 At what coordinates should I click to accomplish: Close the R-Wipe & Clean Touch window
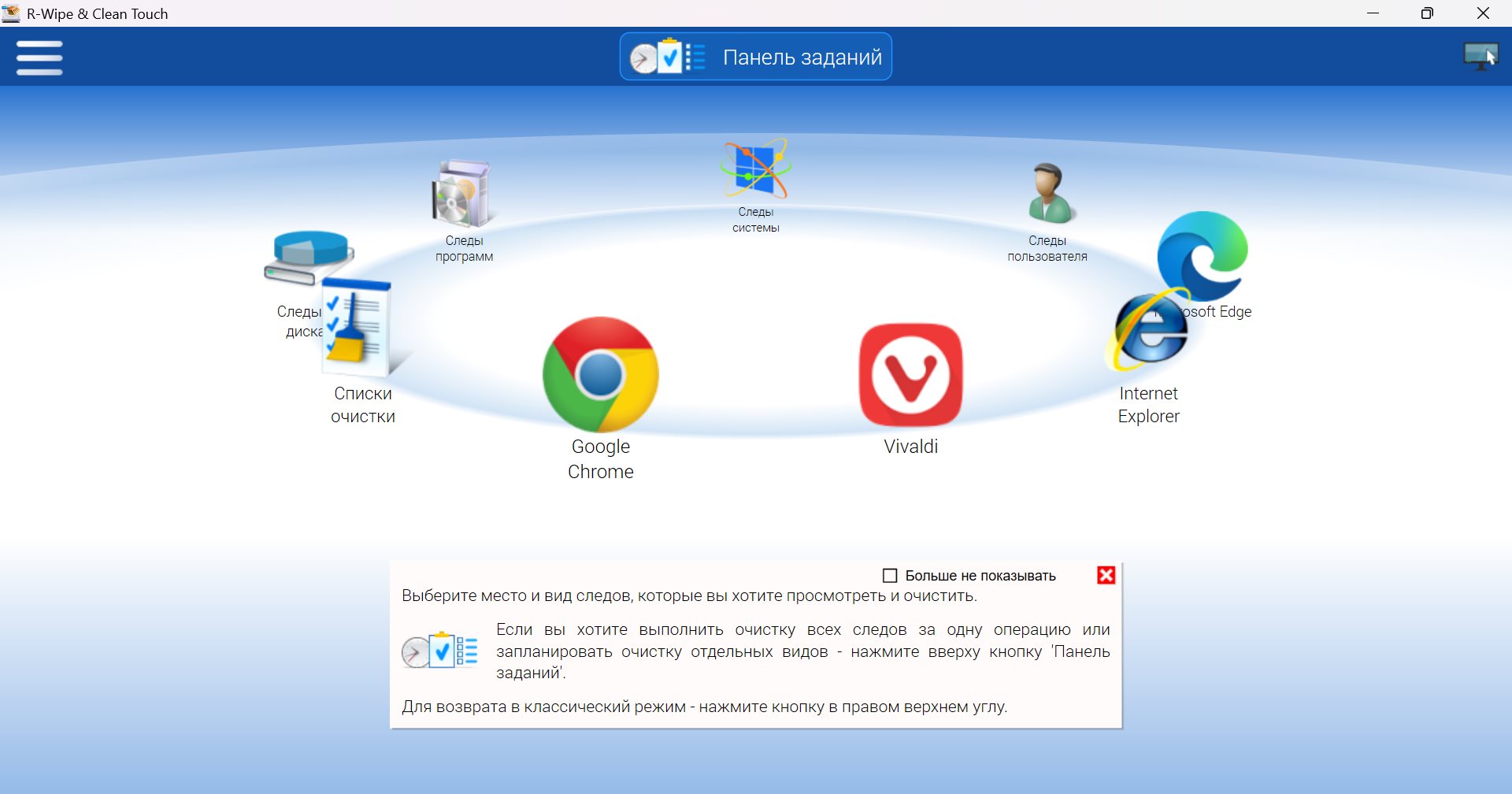[x=1482, y=13]
